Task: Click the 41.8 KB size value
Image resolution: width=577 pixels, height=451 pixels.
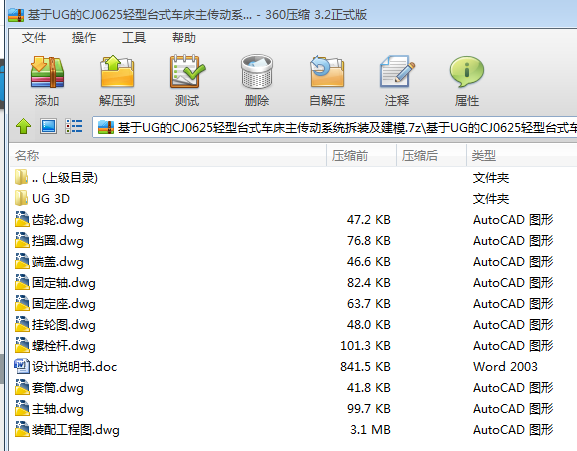Action: pyautogui.click(x=369, y=387)
